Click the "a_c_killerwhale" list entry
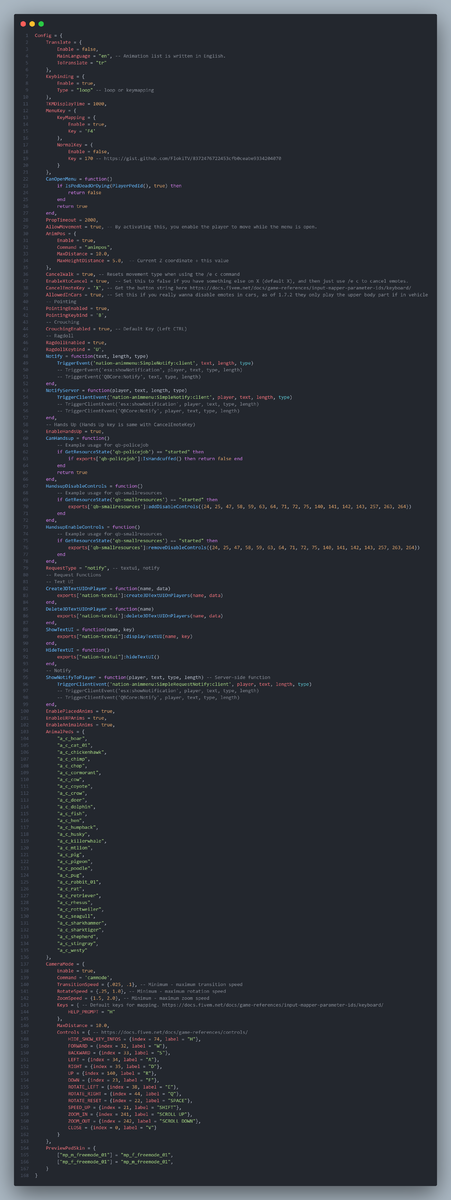Screen dimensions: 451x1200 pyautogui.click(x=82, y=841)
